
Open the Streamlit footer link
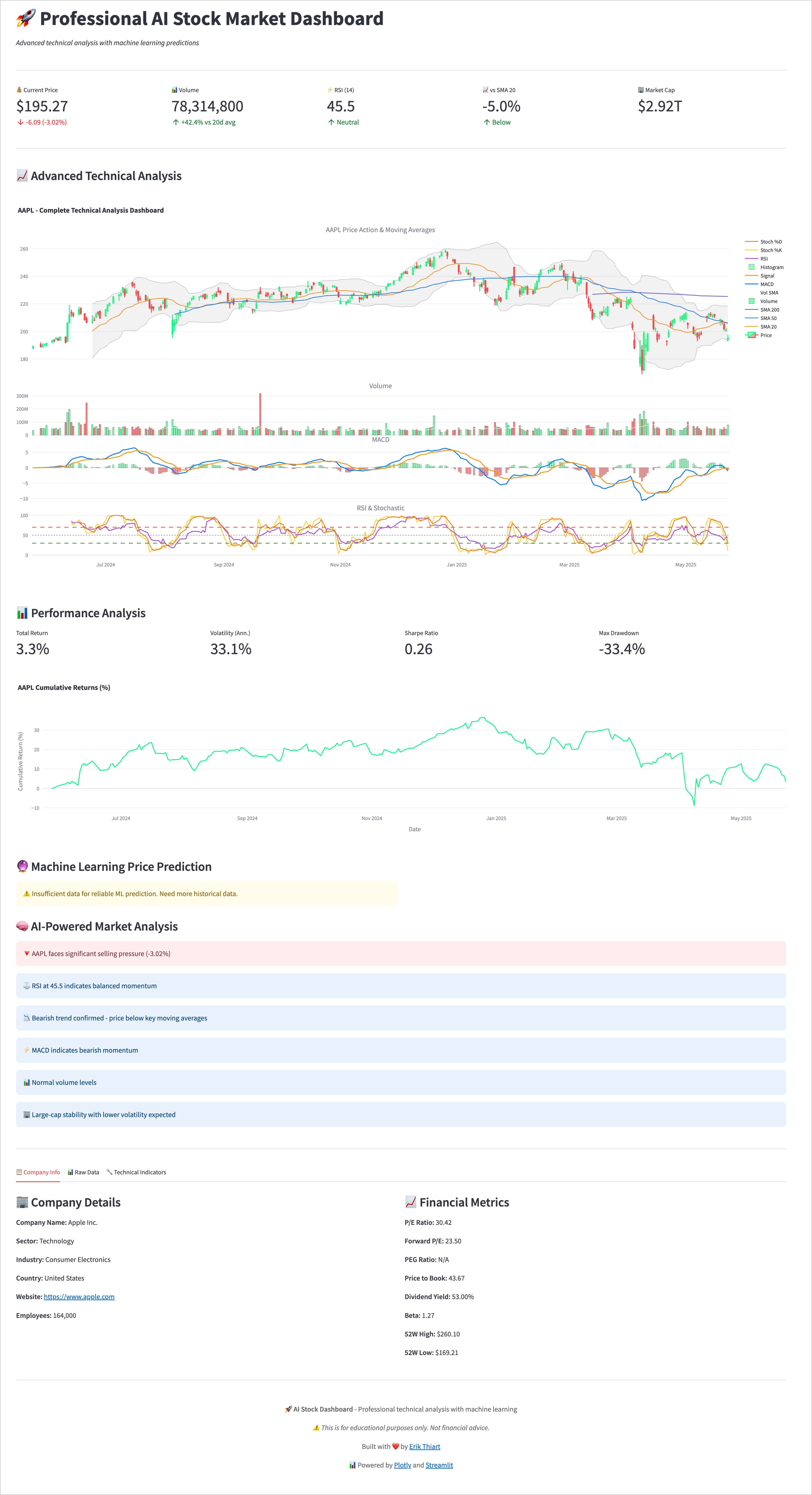(439, 1465)
